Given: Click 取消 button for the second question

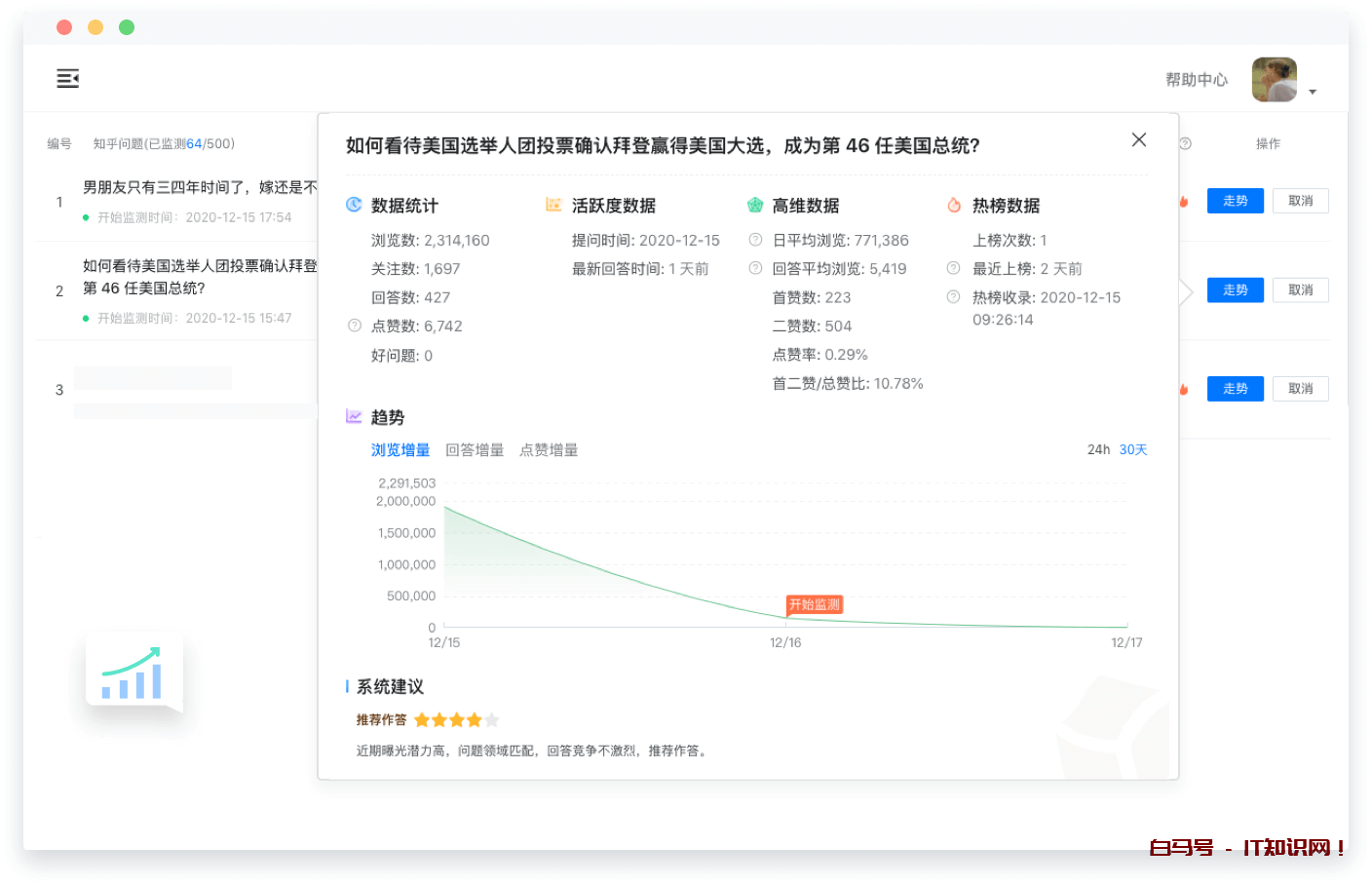Looking at the screenshot, I should click(1300, 290).
